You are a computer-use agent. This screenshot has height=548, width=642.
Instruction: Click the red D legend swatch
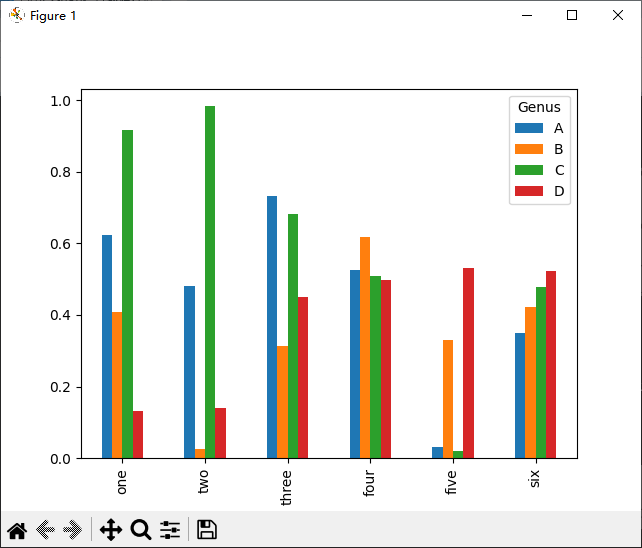[528, 191]
